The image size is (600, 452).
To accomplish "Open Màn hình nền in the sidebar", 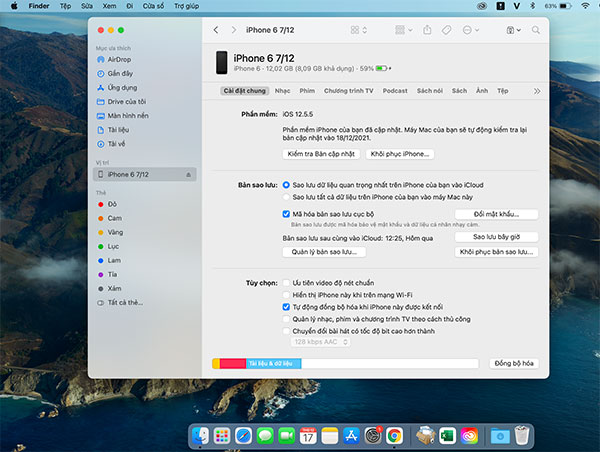I will coord(122,116).
